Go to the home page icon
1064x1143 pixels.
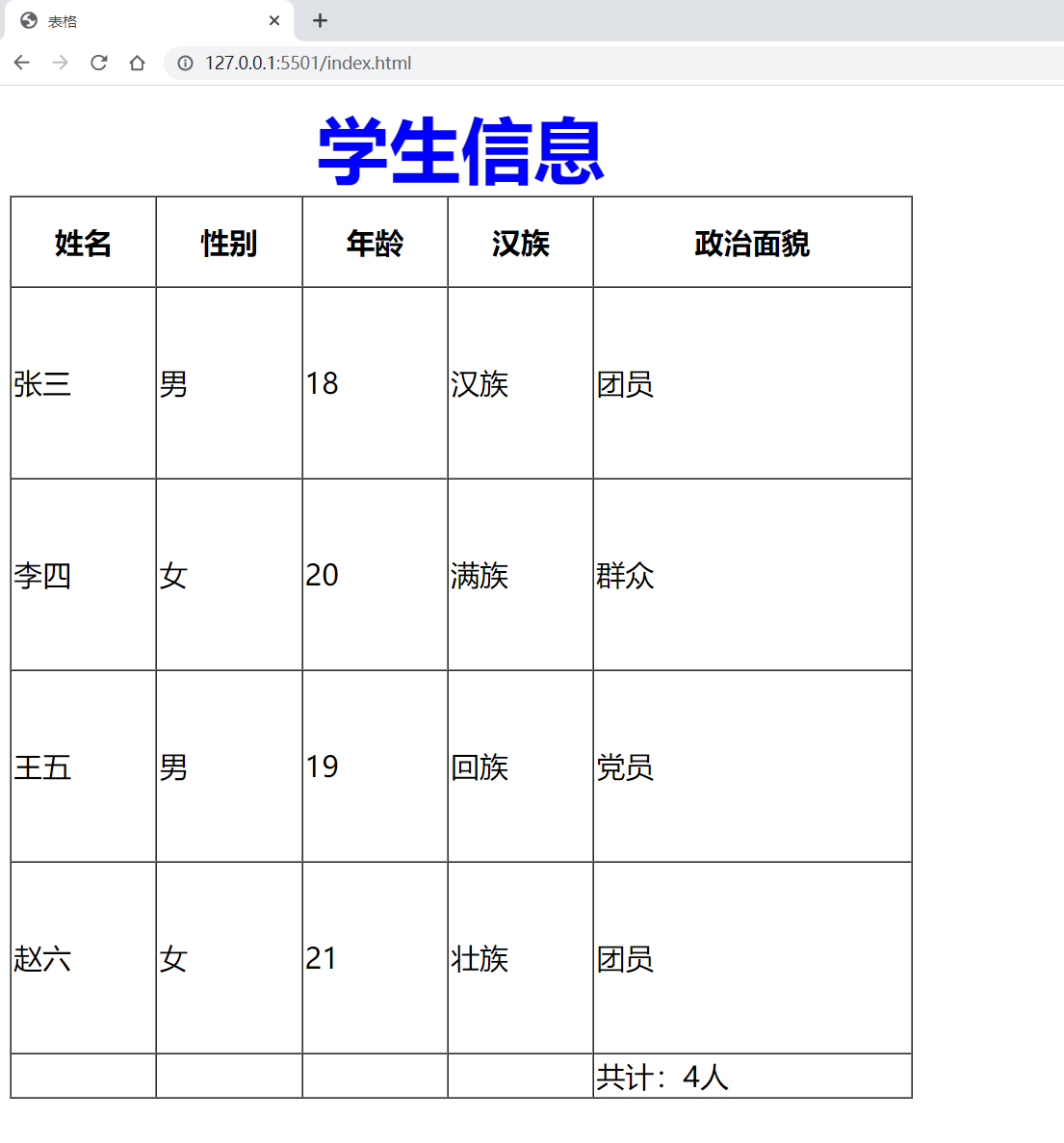coord(137,63)
